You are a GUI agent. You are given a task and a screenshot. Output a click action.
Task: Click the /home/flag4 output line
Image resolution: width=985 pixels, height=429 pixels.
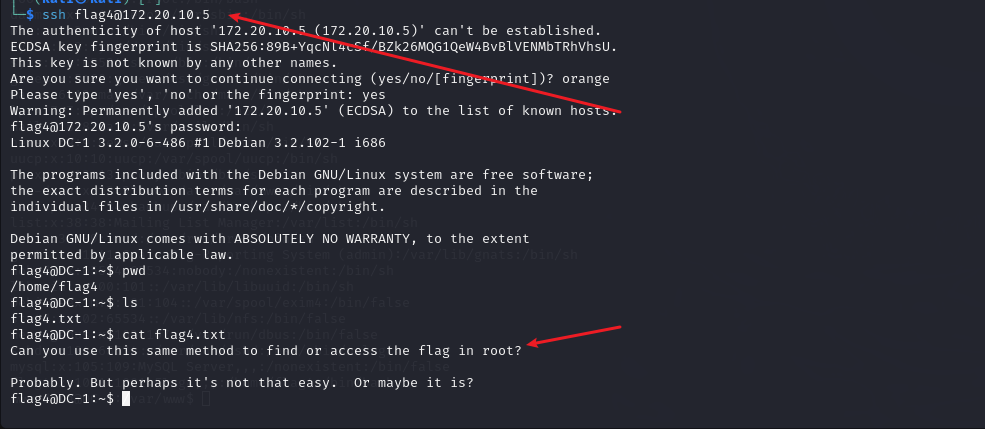(x=54, y=287)
